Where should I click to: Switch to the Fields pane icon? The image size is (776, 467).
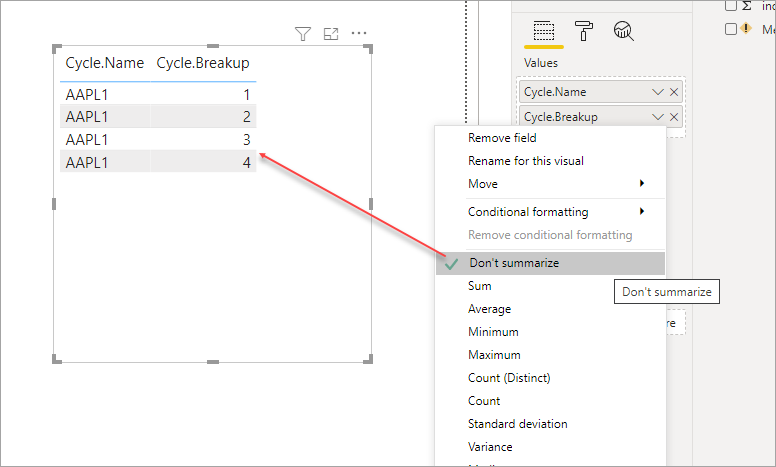coord(543,31)
